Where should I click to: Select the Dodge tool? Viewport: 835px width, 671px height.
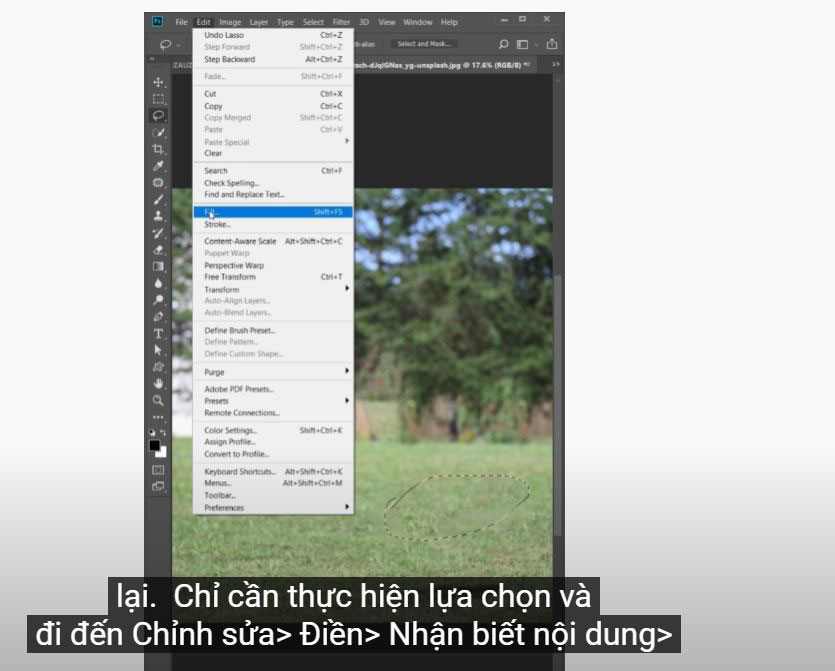(158, 300)
